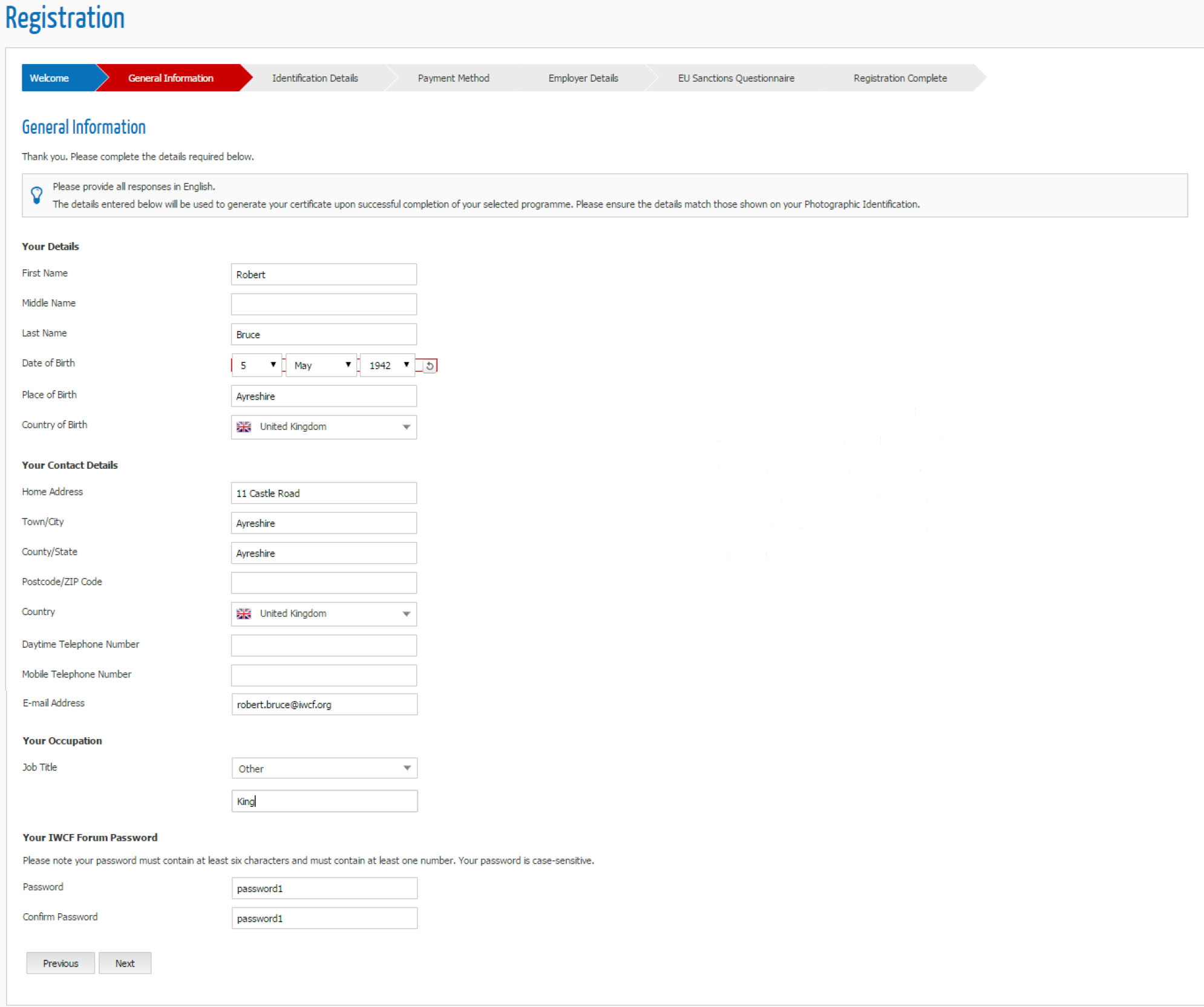Expand the Country of Birth dropdown arrow
The image size is (1204, 1007).
[407, 427]
